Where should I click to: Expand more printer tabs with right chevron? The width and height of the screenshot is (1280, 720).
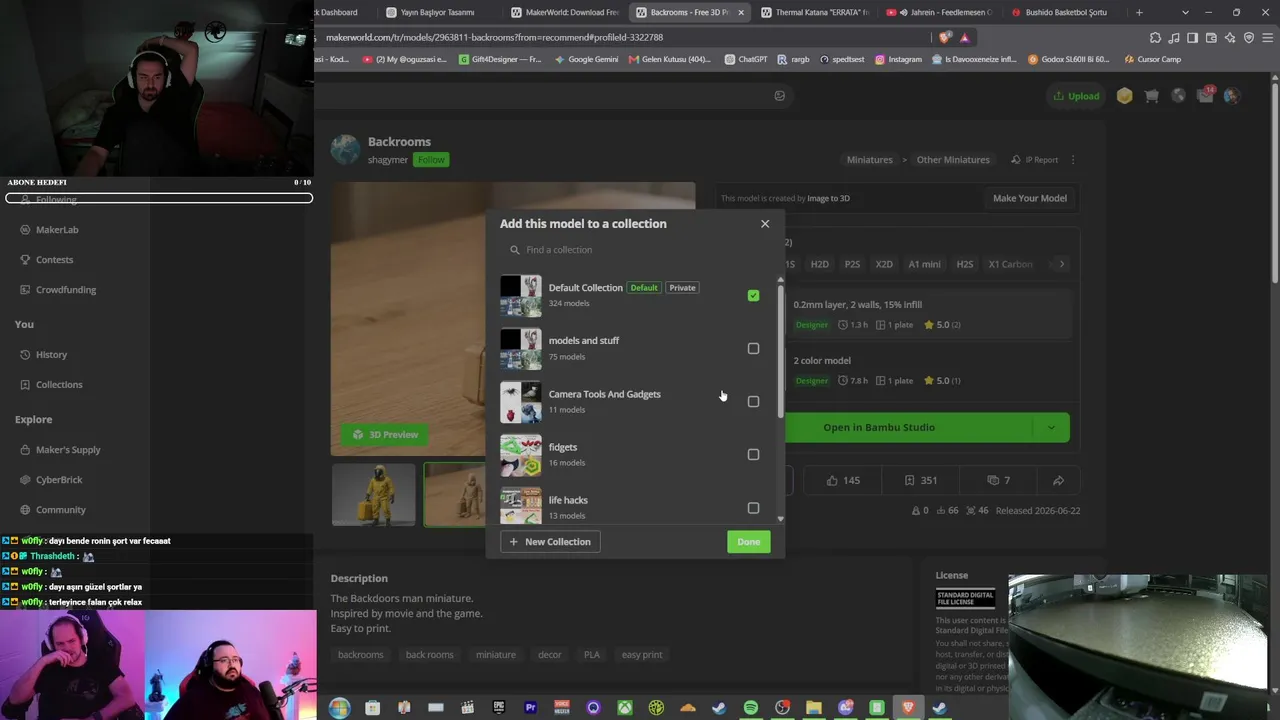tap(1062, 264)
